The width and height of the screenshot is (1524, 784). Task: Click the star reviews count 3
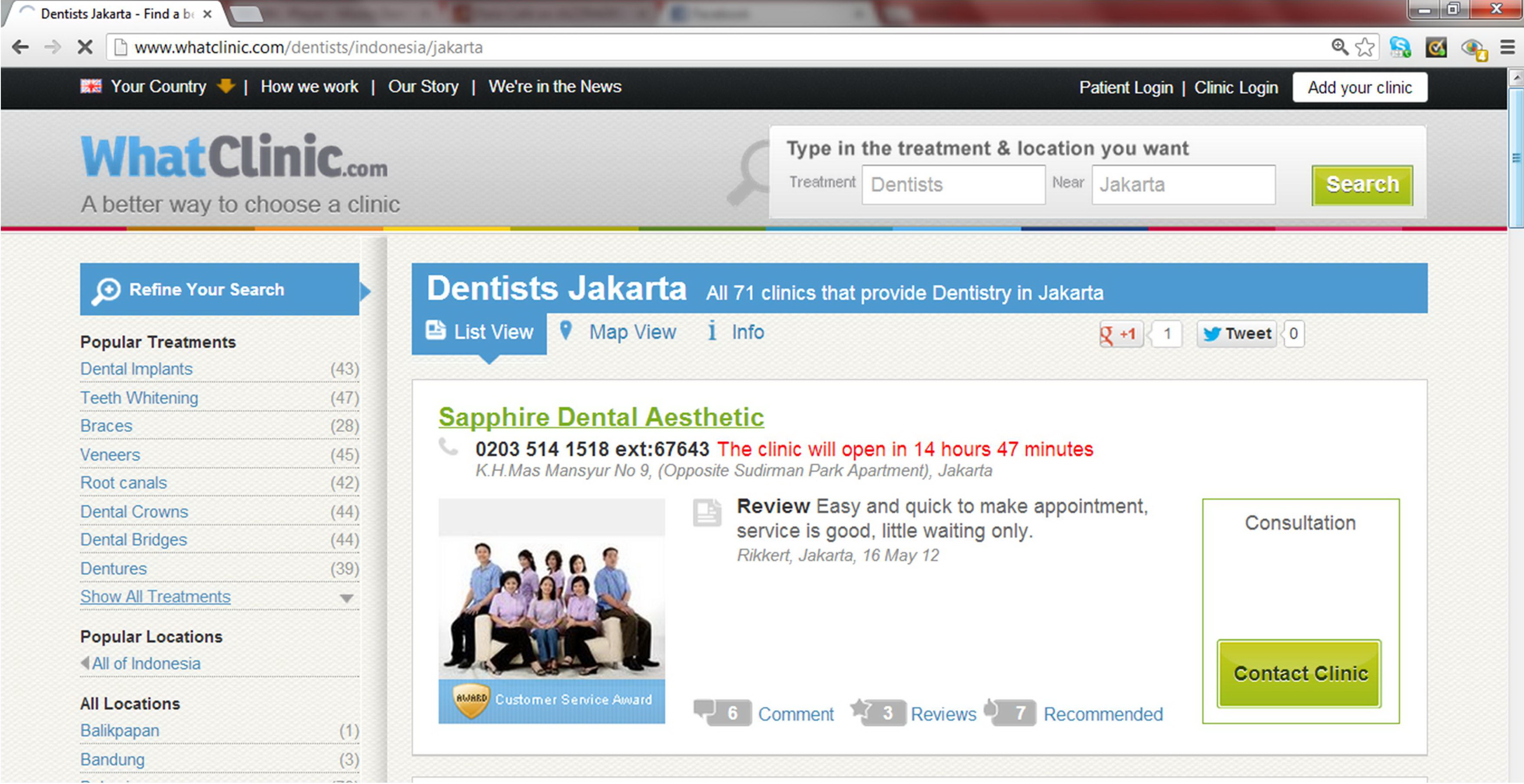tap(878, 712)
